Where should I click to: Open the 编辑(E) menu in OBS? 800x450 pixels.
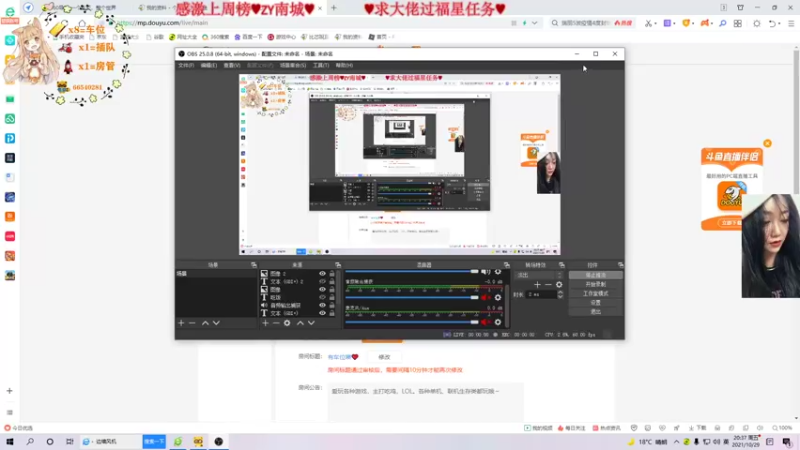(209, 65)
